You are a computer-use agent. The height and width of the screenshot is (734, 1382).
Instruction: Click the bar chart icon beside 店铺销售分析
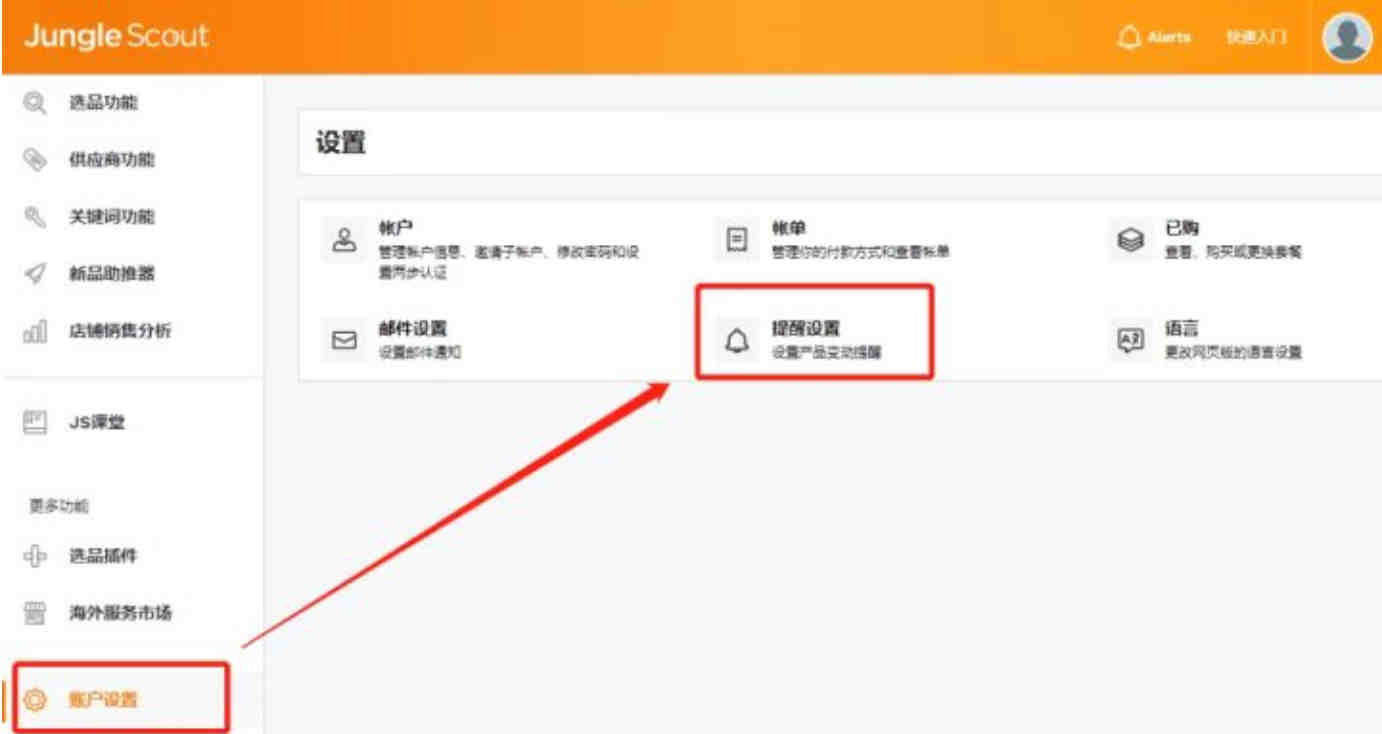(x=35, y=331)
